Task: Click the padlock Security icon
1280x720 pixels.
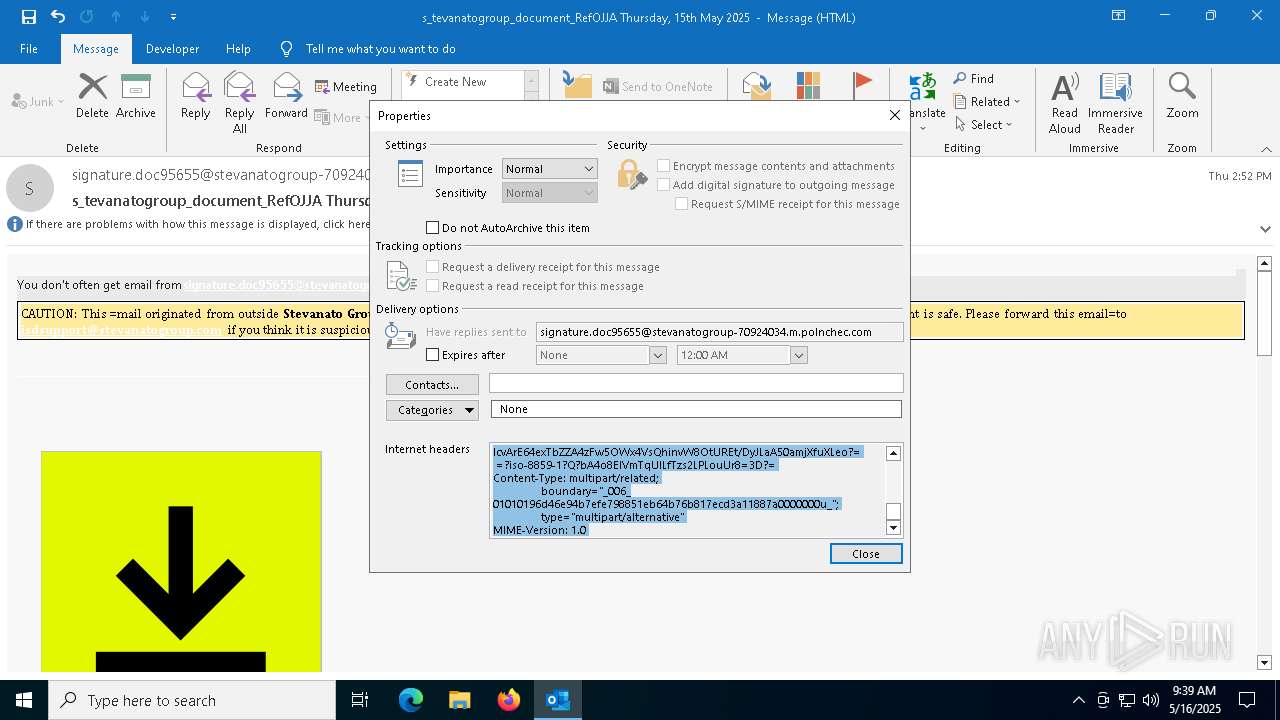Action: (632, 175)
